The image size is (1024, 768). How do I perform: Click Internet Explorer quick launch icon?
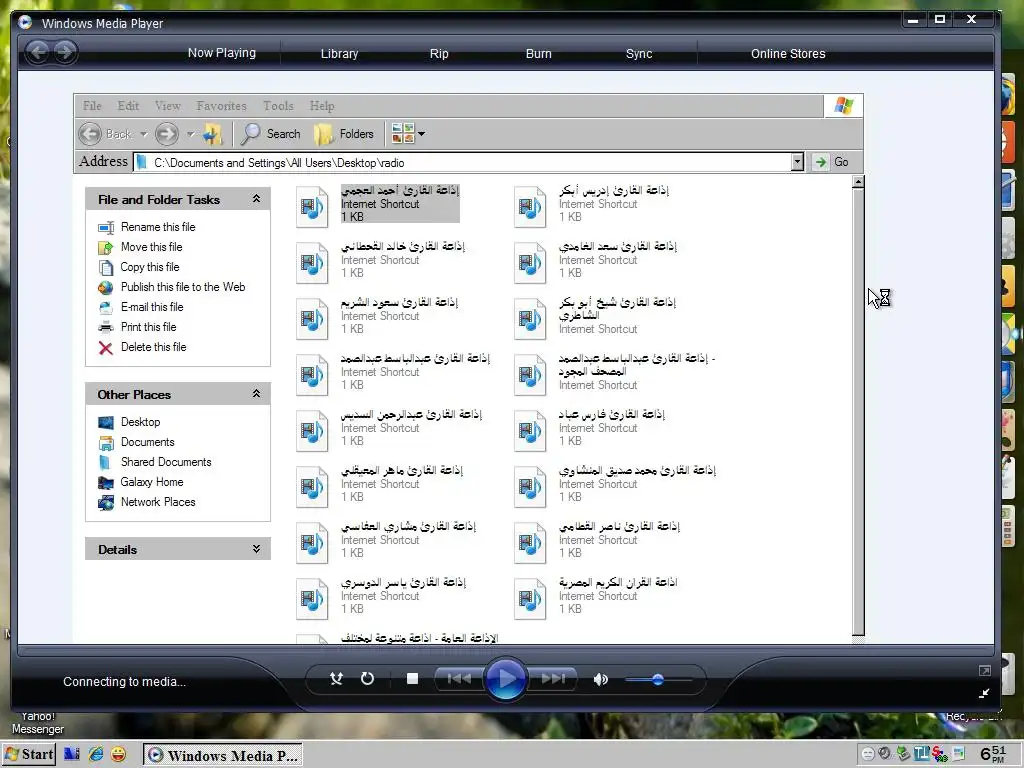coord(96,754)
